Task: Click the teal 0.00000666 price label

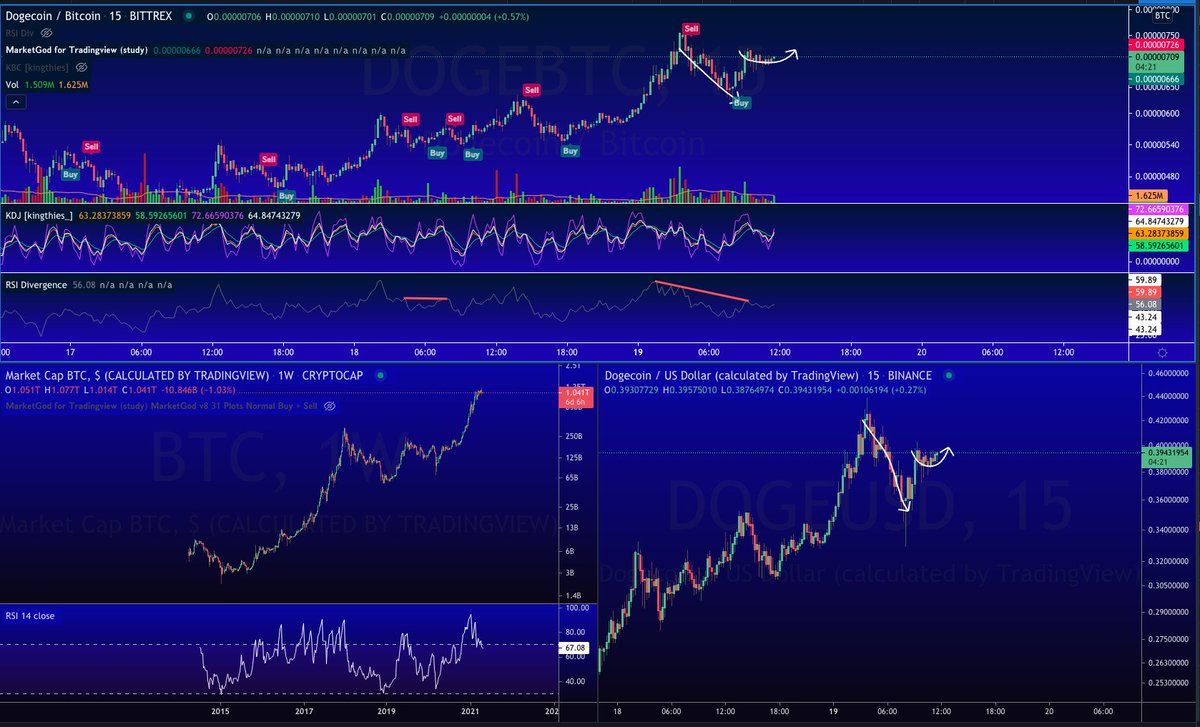Action: click(1158, 79)
